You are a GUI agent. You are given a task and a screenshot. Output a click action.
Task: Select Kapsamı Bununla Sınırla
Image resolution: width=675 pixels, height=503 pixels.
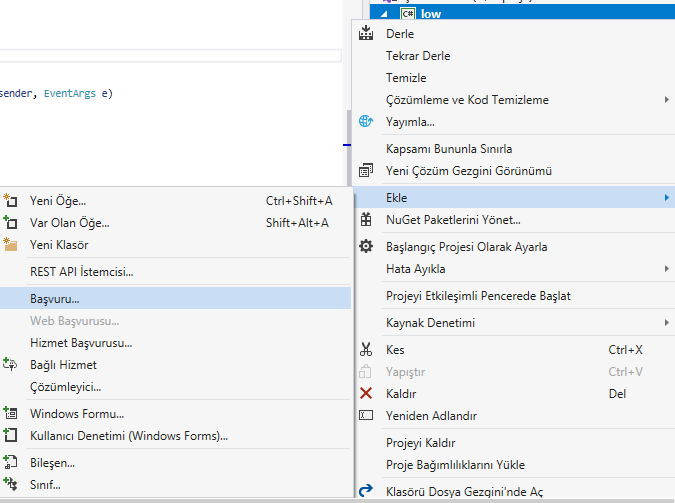tap(514, 149)
